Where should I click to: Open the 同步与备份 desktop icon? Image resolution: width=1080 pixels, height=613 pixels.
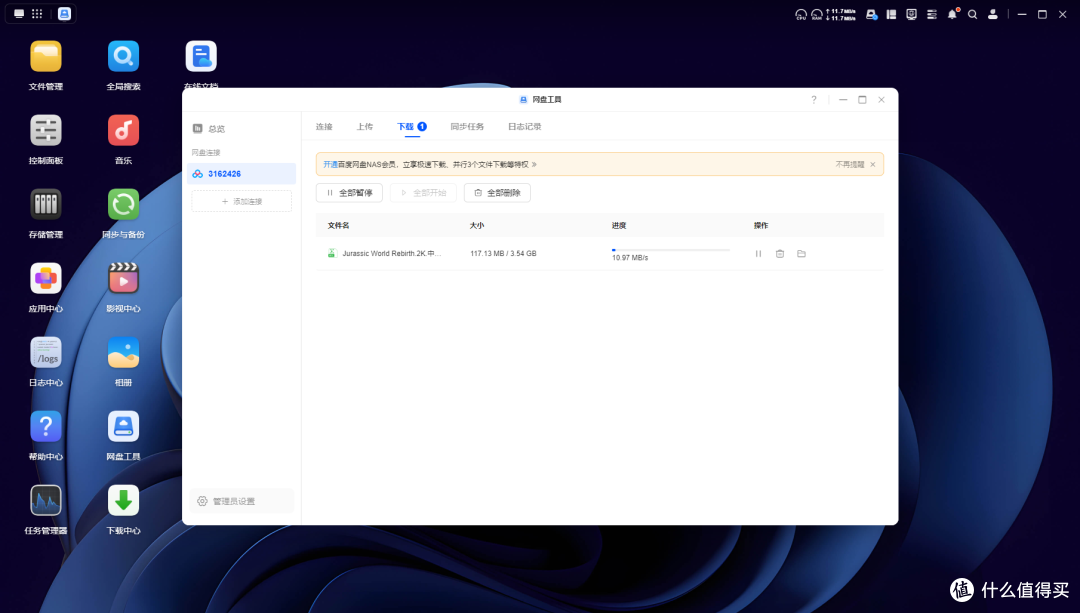click(x=123, y=205)
